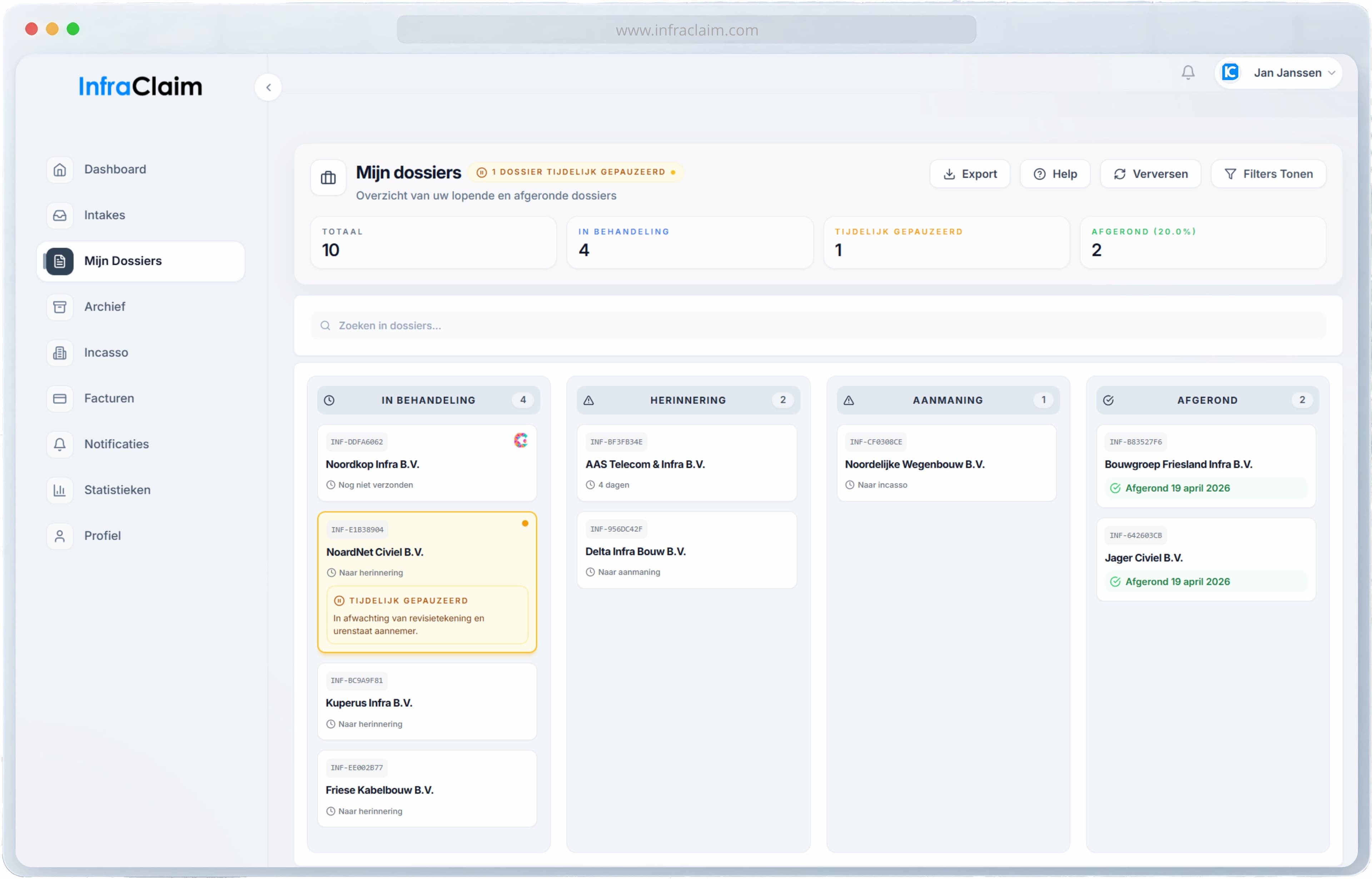
Task: Open the notifications bell in header
Action: (x=1188, y=73)
